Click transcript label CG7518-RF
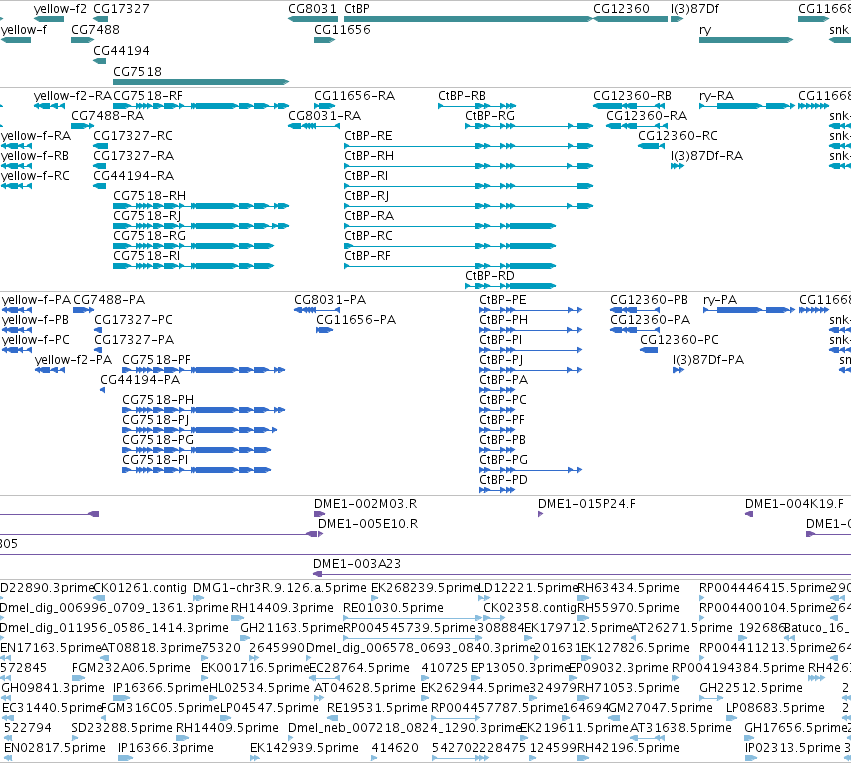This screenshot has width=851, height=763. click(148, 96)
